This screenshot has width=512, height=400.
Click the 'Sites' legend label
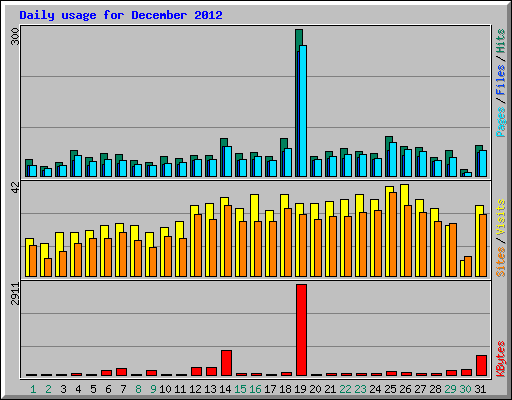coord(501,262)
